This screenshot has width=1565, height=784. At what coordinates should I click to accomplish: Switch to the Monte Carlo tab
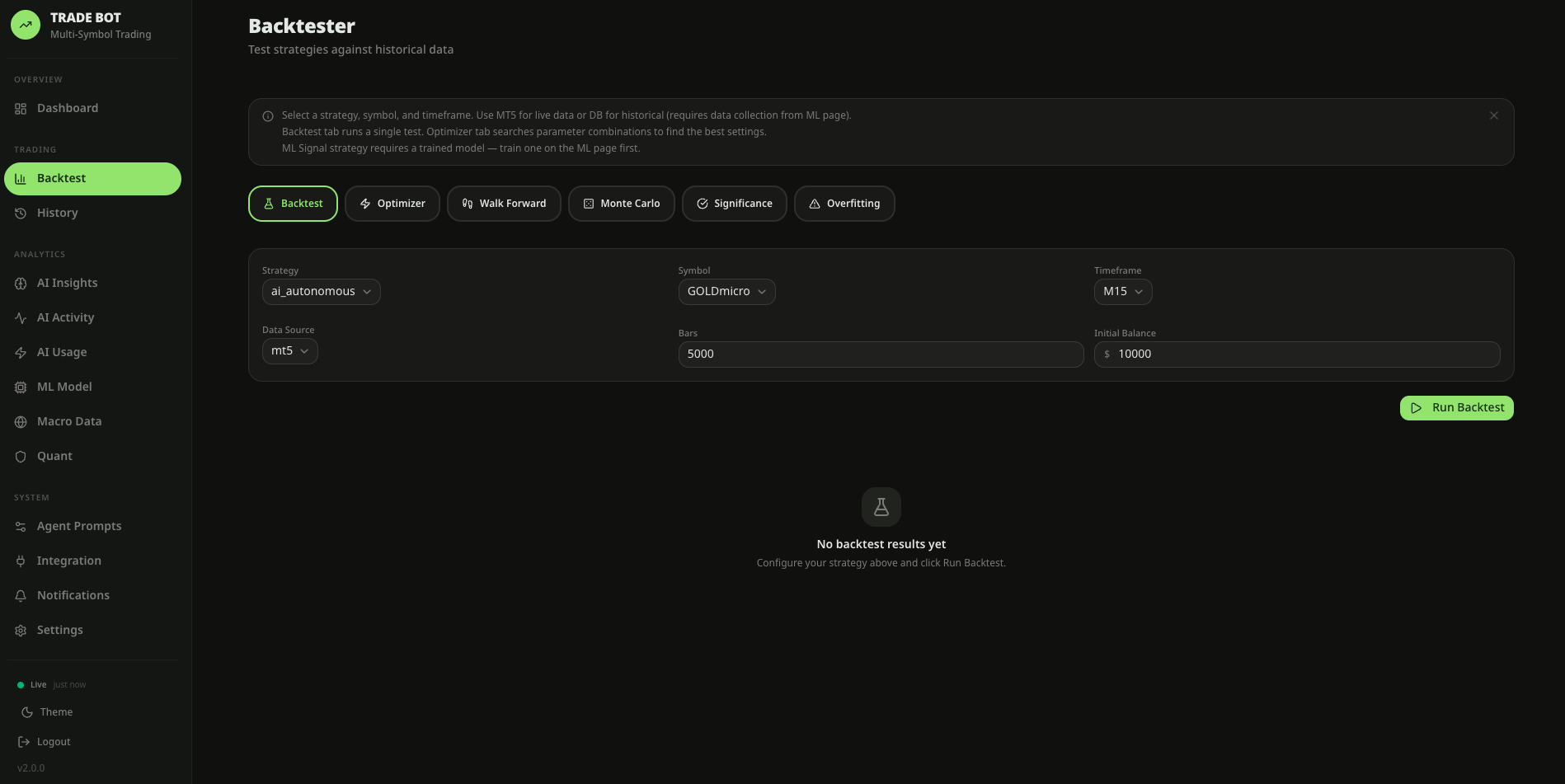coord(622,204)
